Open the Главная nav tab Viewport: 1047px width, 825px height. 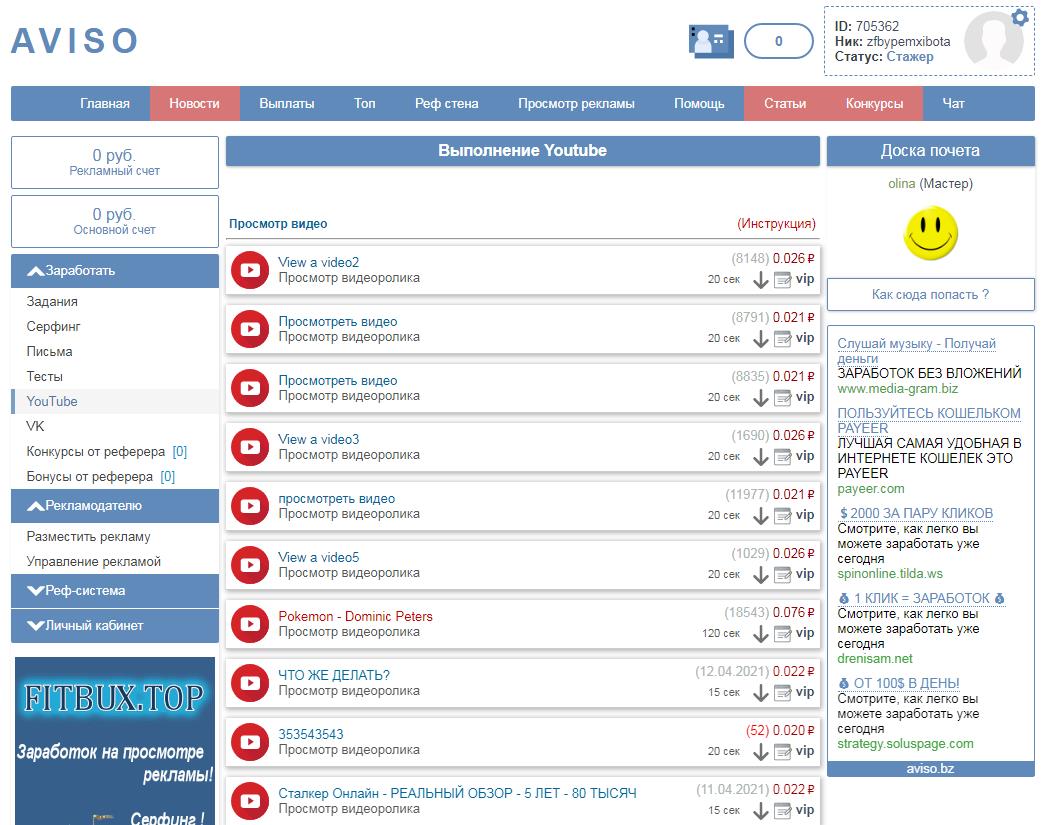click(x=105, y=103)
